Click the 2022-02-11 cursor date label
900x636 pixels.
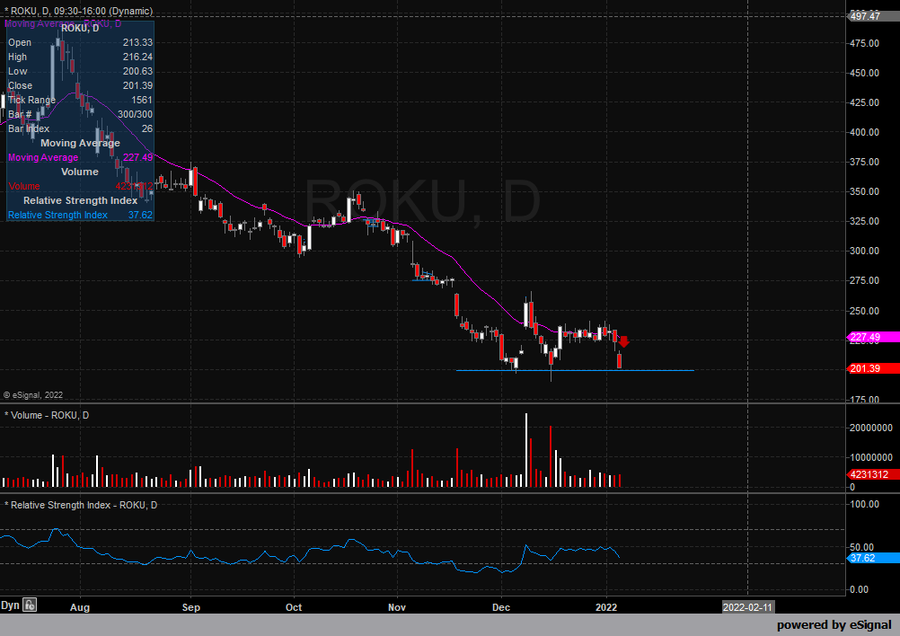[x=747, y=607]
